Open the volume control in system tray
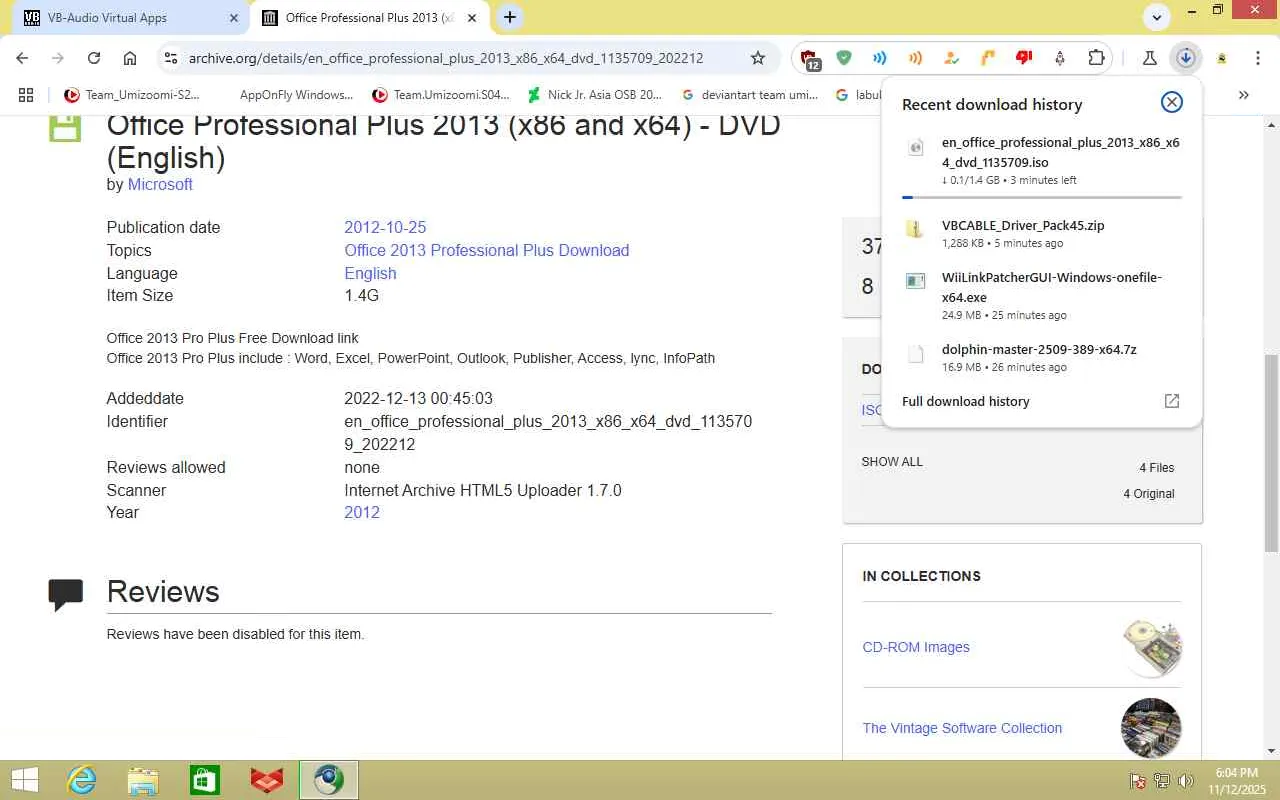Image resolution: width=1280 pixels, height=800 pixels. click(x=1186, y=781)
